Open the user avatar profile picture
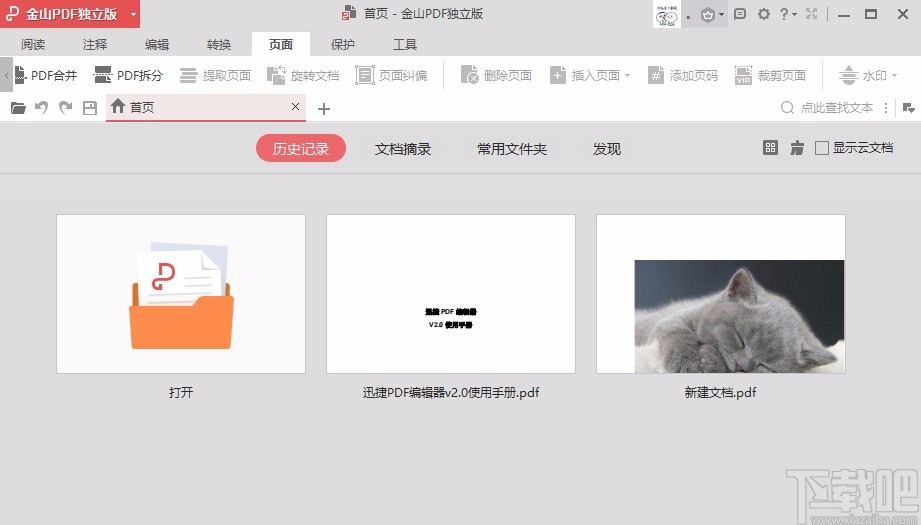The height and width of the screenshot is (525, 921). coord(667,14)
